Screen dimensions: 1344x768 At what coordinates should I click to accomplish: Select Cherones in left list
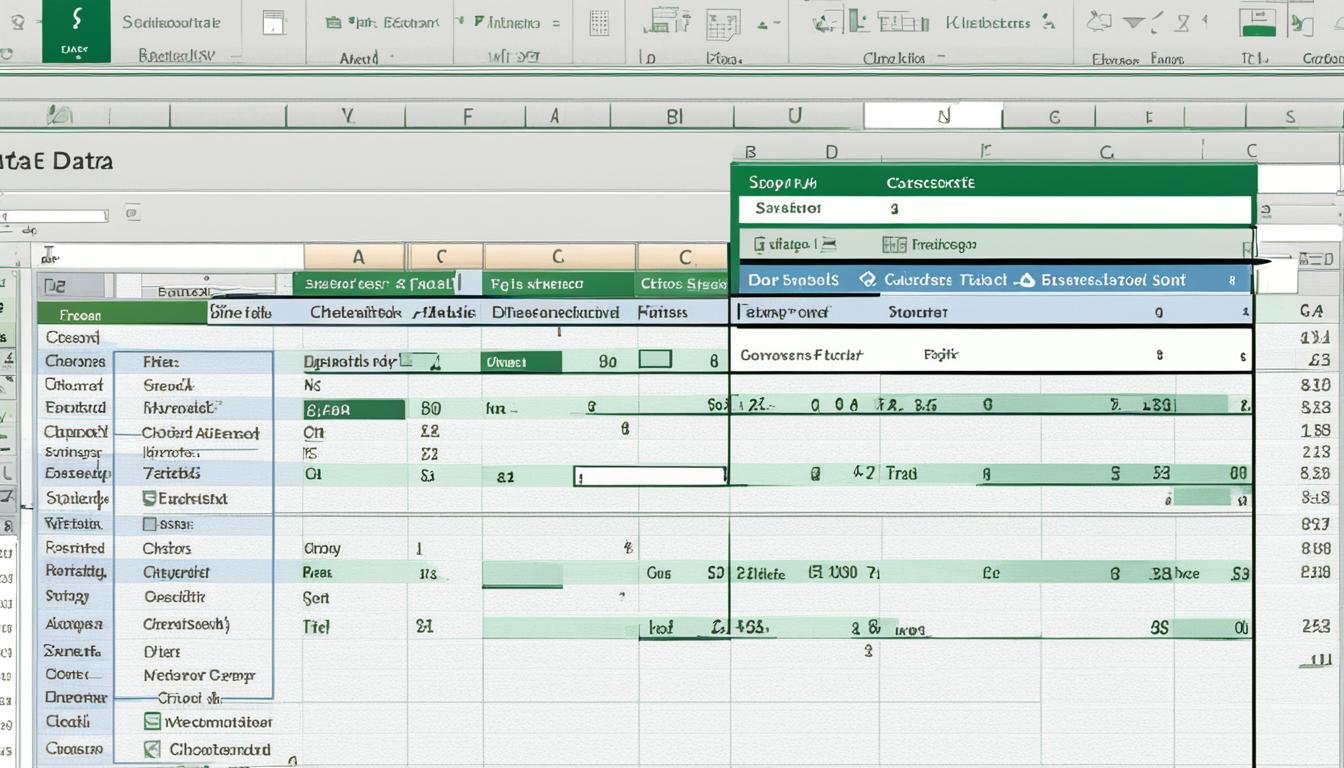75,361
